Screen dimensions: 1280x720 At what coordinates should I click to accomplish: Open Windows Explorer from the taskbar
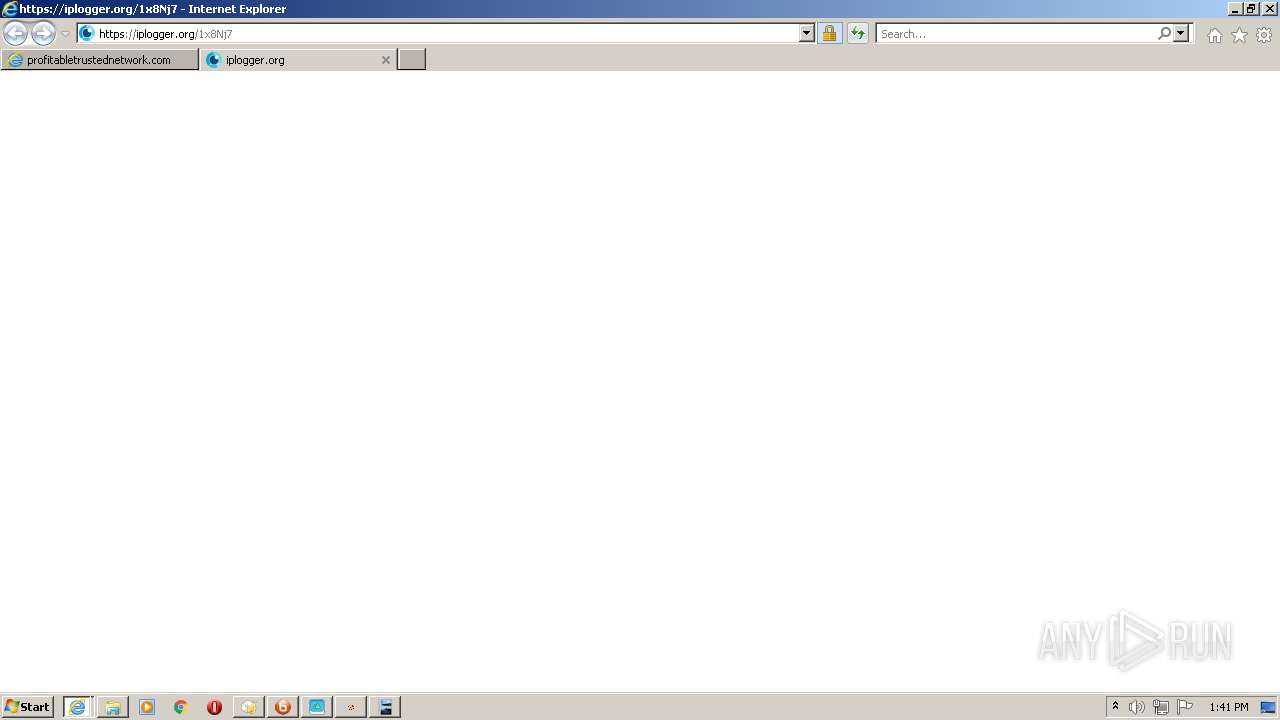point(113,707)
